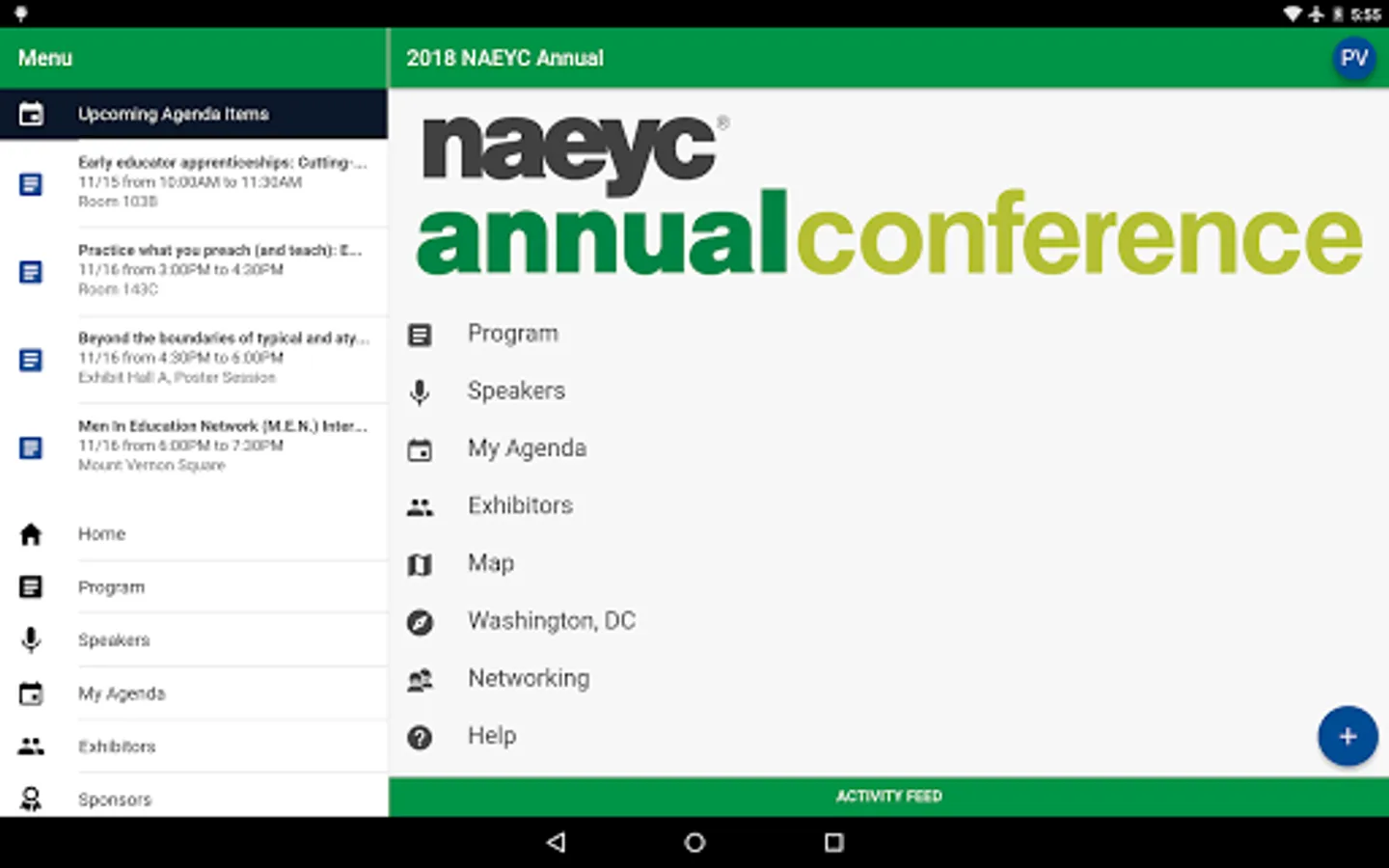Open the Beyond the boundaries poster session

tap(194, 358)
